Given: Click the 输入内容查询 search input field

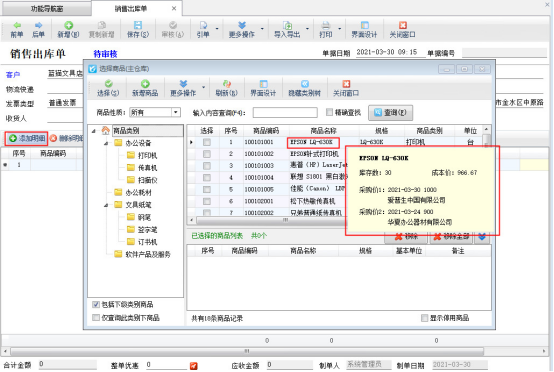Looking at the screenshot, I should click(x=285, y=113).
